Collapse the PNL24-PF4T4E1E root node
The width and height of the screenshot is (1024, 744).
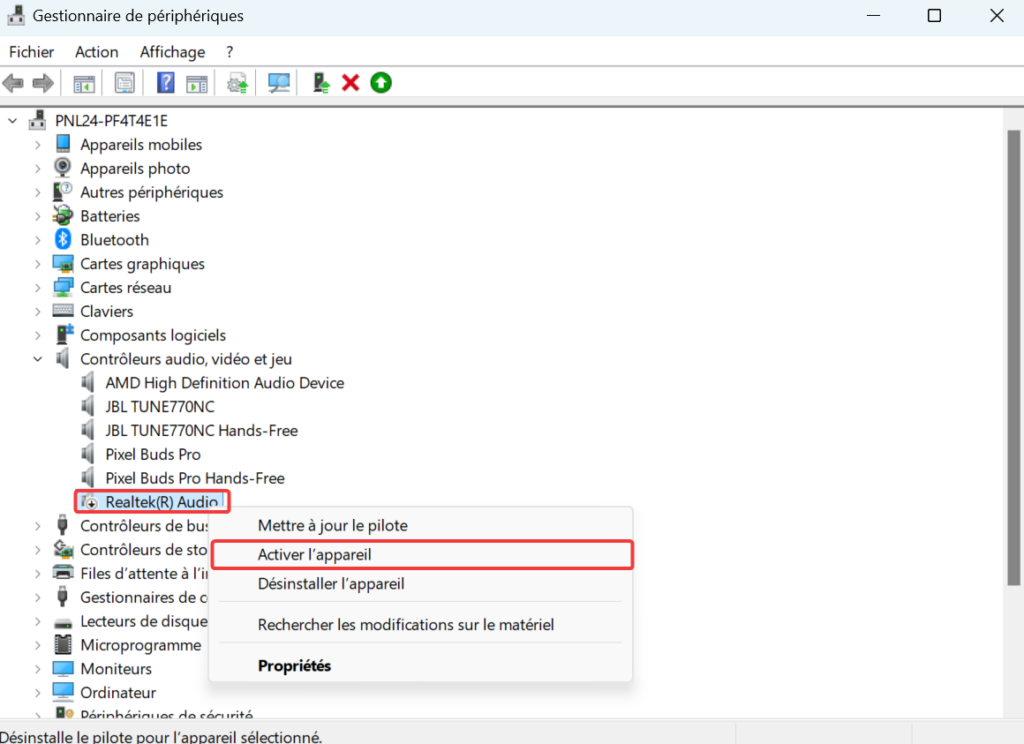(x=13, y=121)
